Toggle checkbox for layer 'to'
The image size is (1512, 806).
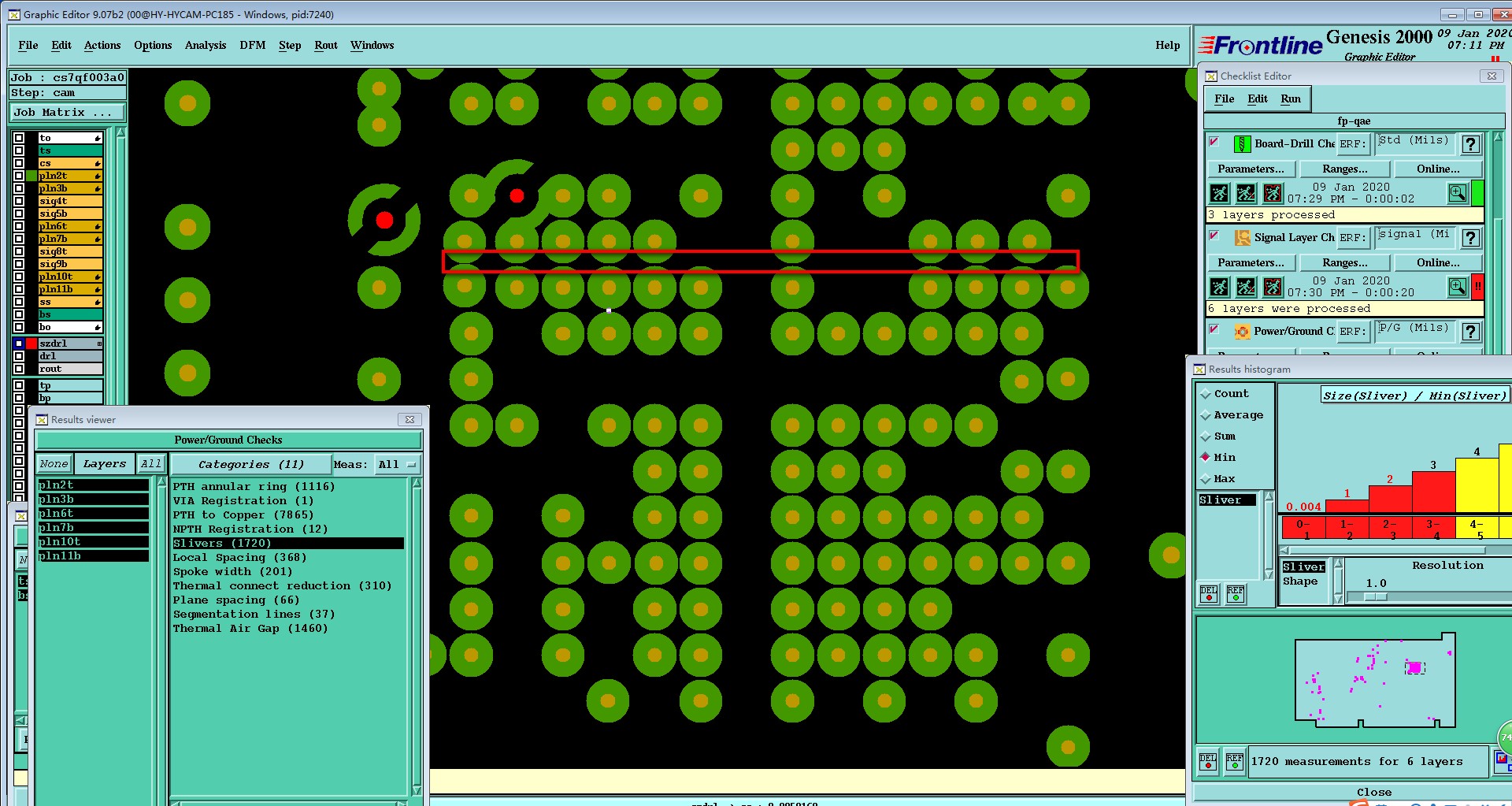[19, 138]
